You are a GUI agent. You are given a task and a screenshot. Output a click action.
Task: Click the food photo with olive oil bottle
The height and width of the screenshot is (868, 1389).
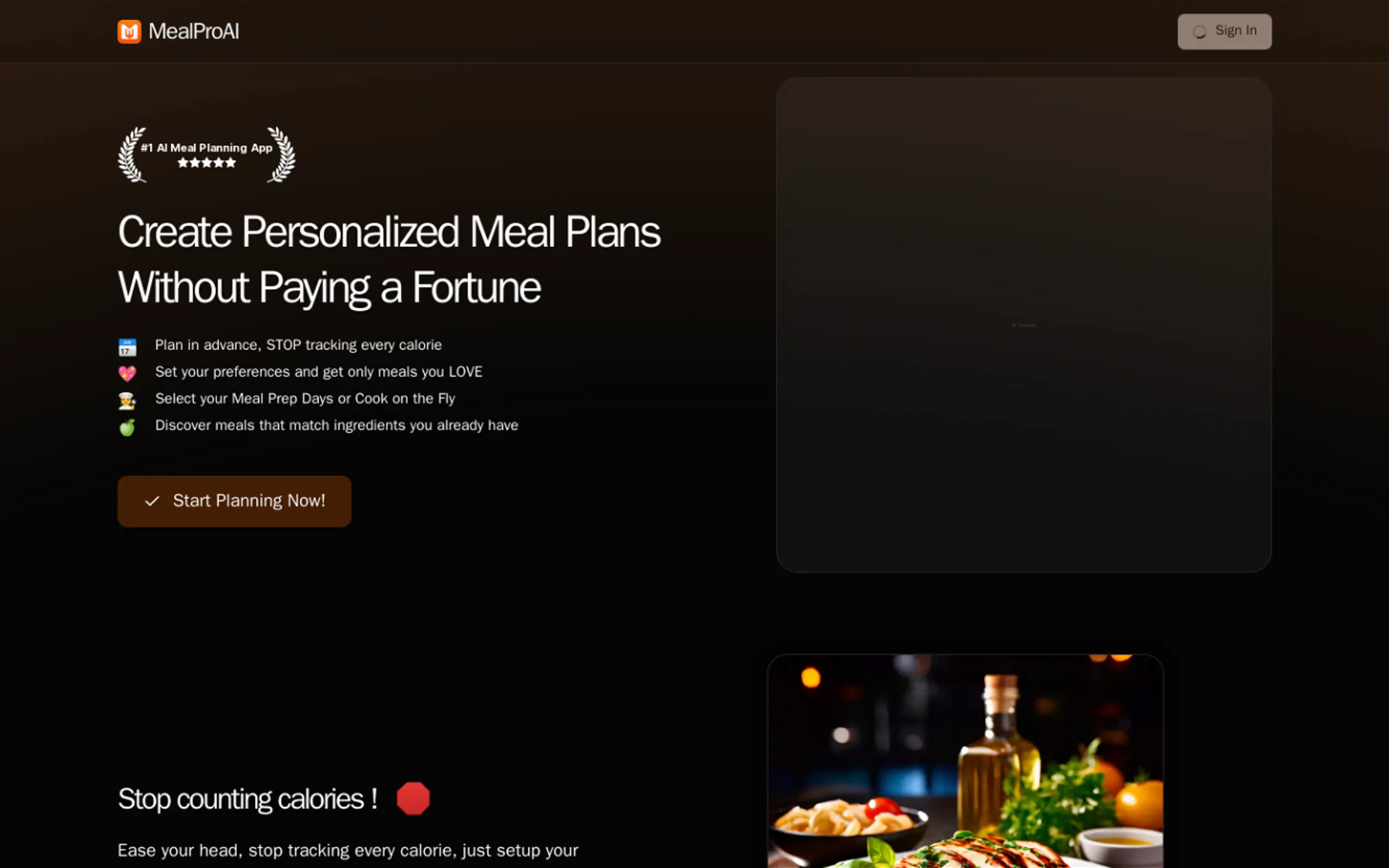(965, 761)
